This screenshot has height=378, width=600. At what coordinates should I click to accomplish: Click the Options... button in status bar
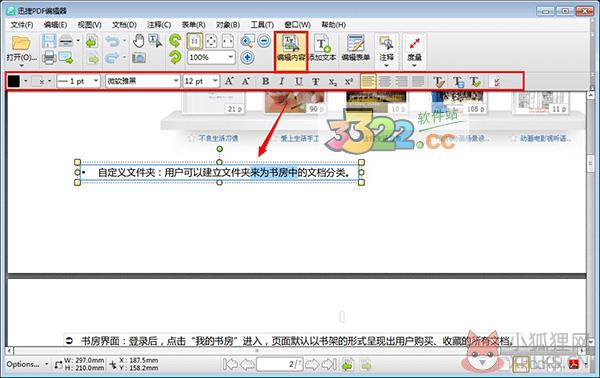[x=27, y=364]
